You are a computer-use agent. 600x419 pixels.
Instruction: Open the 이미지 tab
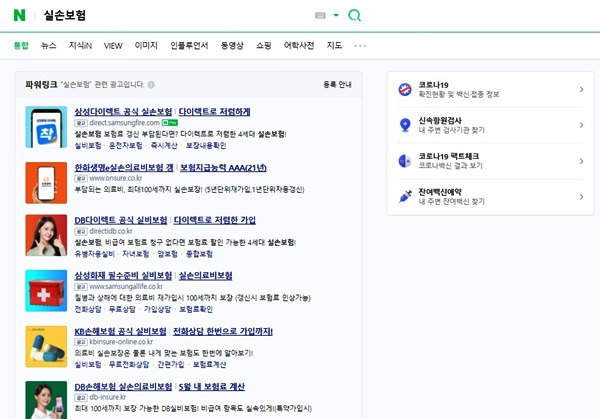146,46
